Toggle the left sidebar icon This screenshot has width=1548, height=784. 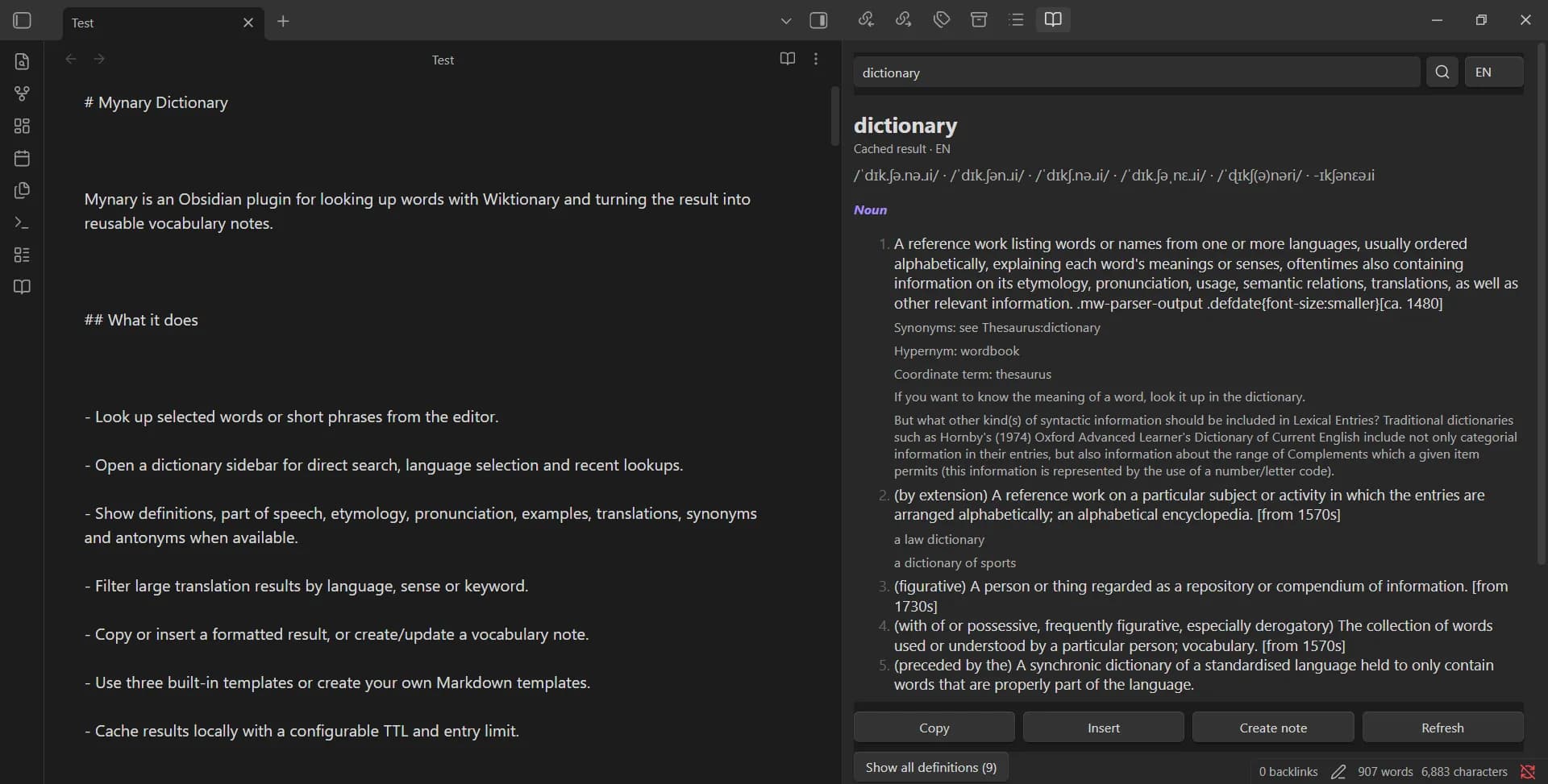point(22,20)
